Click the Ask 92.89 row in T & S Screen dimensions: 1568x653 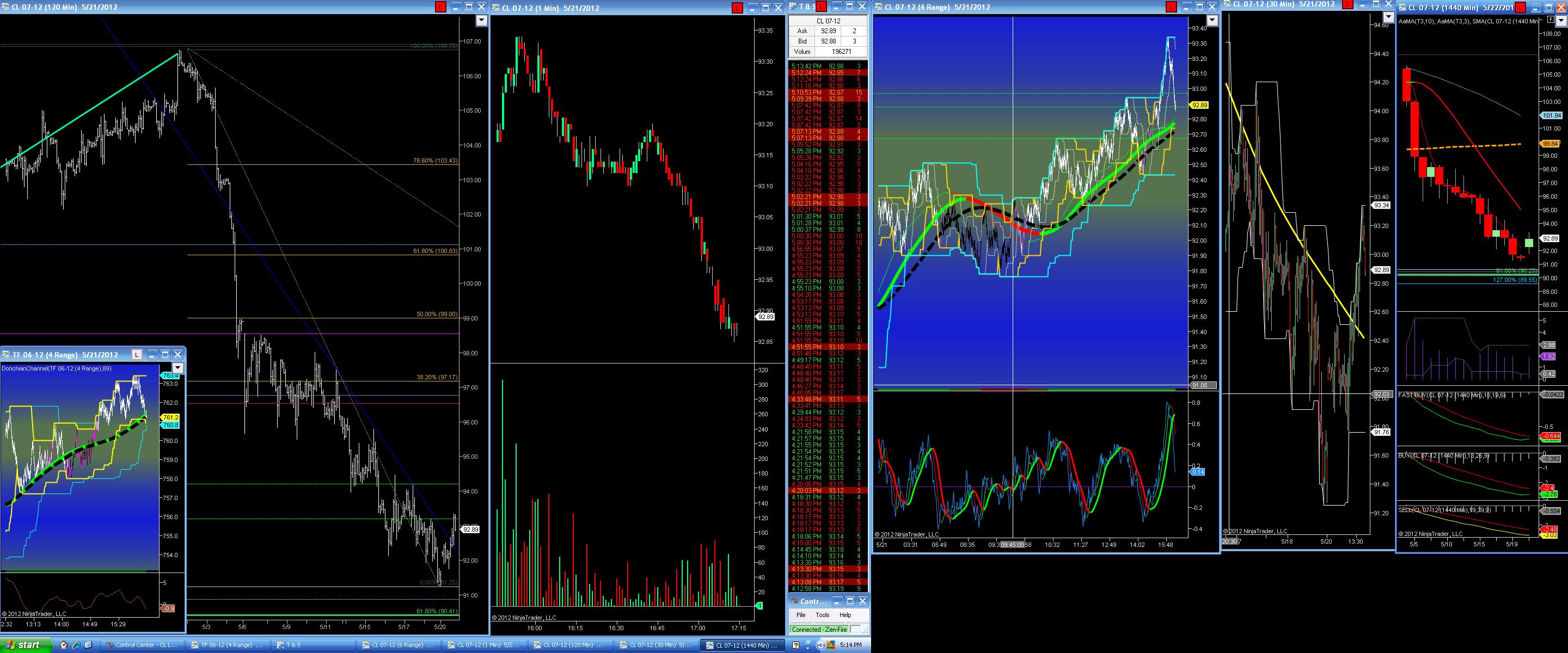tap(828, 31)
